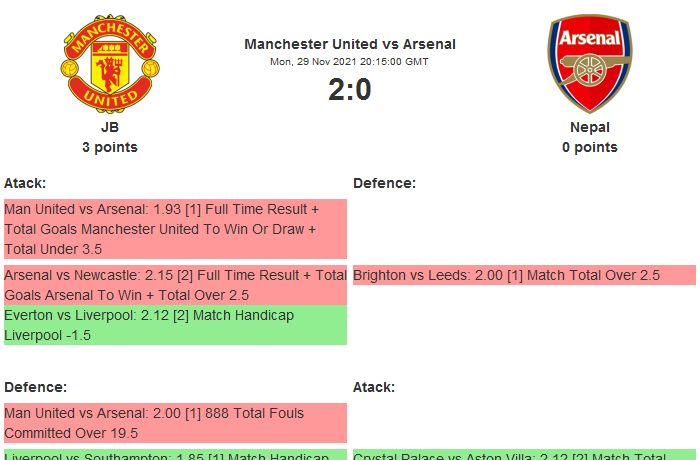The width and height of the screenshot is (700, 460).
Task: Click the lower left Defence section heading
Action: pos(35,387)
